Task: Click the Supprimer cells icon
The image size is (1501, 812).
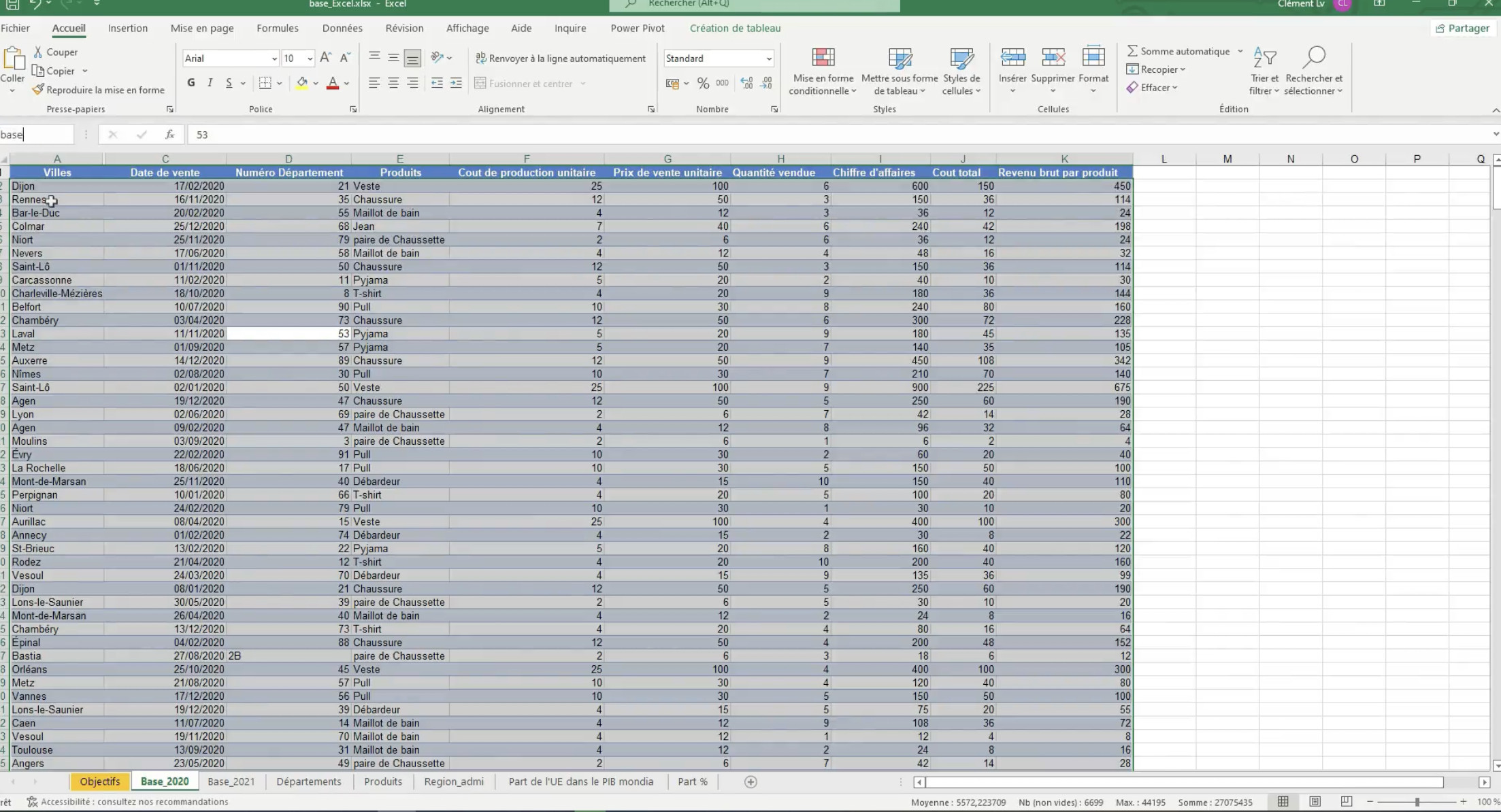Action: point(1053,57)
